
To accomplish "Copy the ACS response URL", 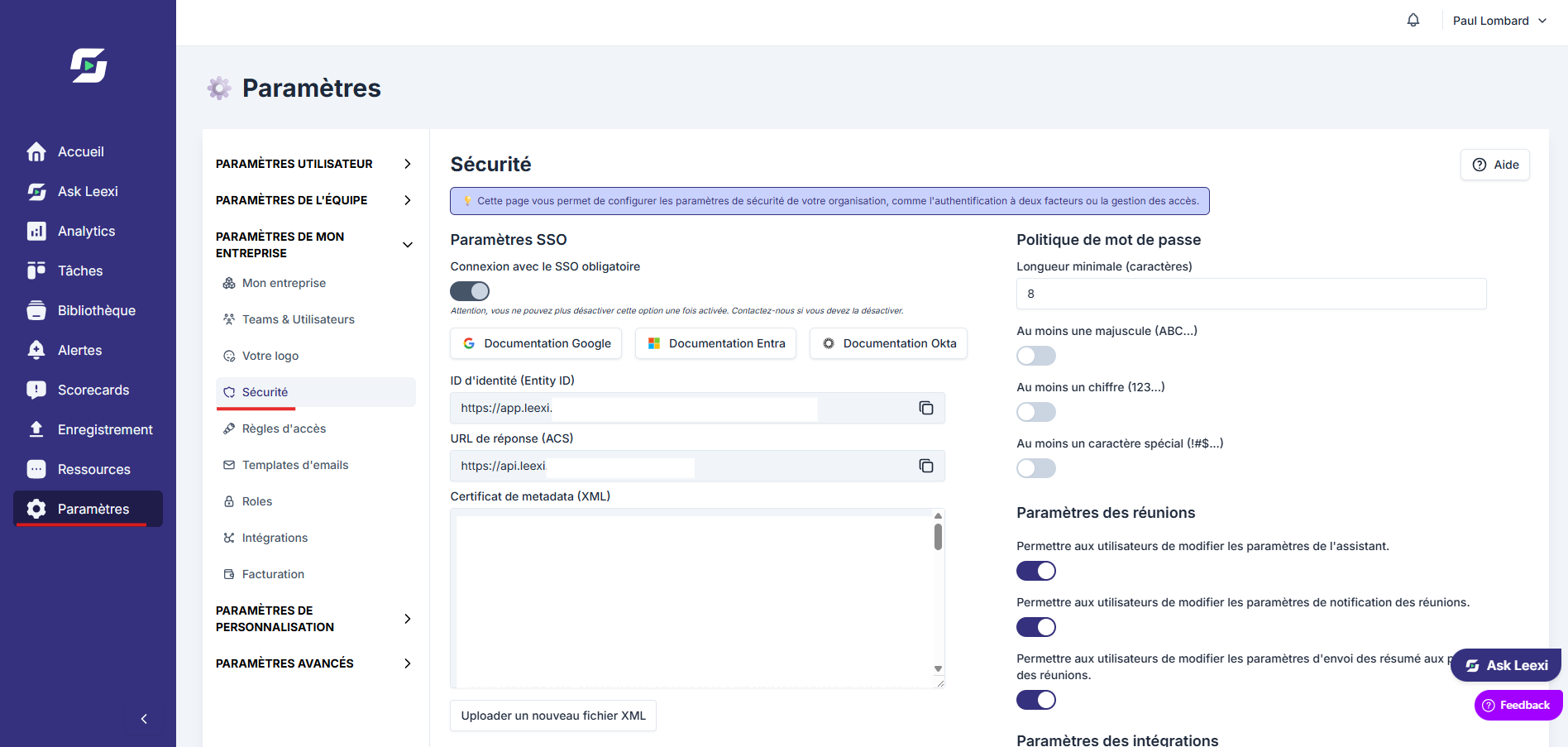I will pyautogui.click(x=926, y=466).
